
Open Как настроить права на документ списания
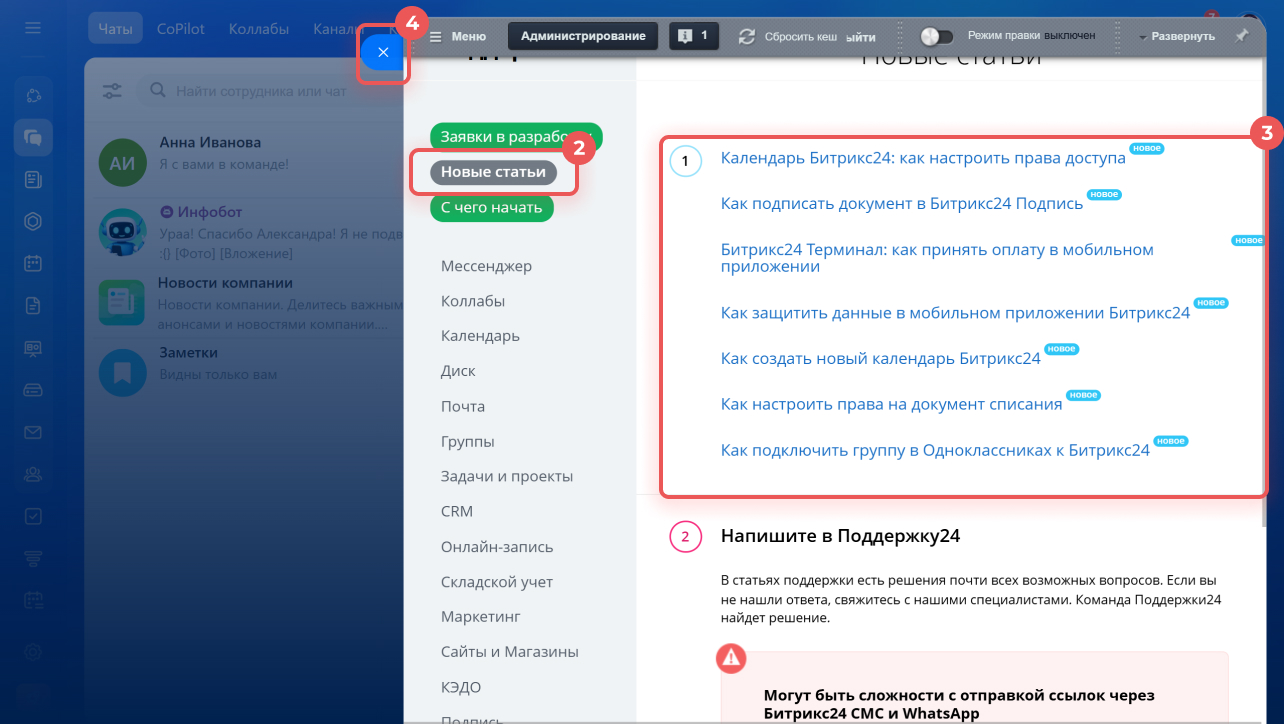[892, 404]
